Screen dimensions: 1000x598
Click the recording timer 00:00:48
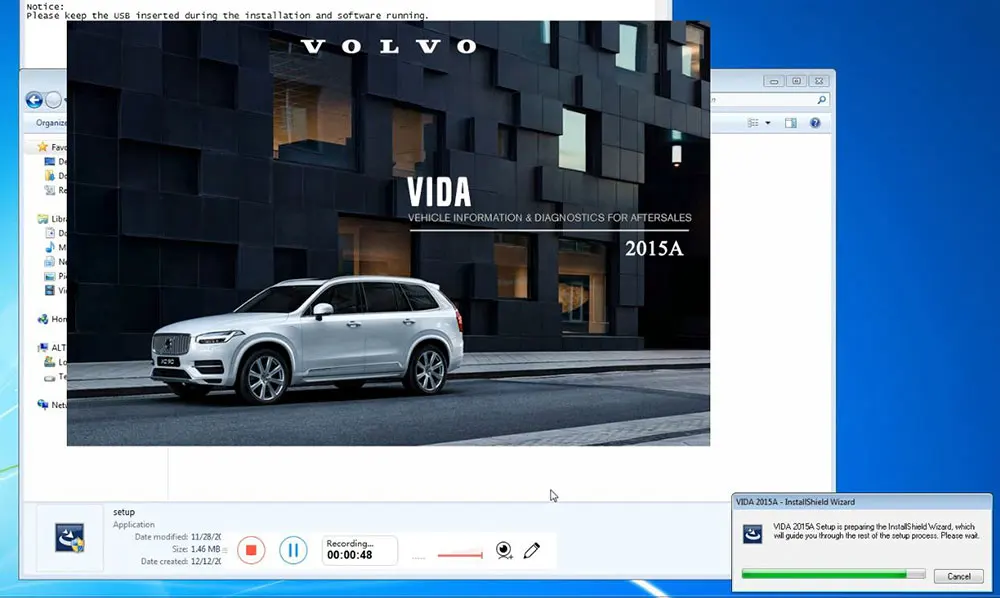point(349,555)
